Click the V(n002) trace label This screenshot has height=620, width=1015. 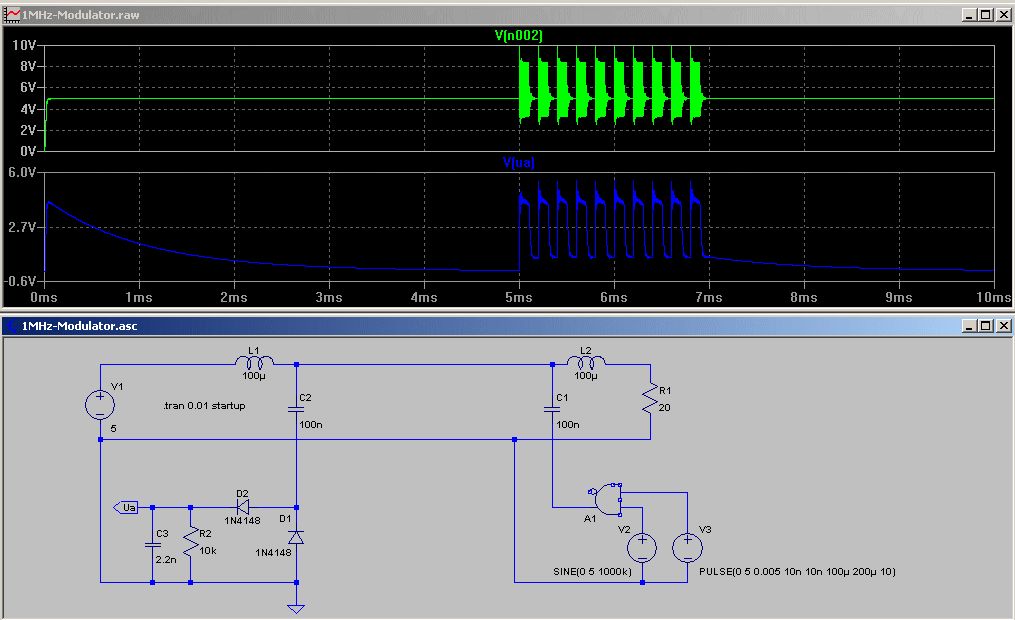point(519,35)
